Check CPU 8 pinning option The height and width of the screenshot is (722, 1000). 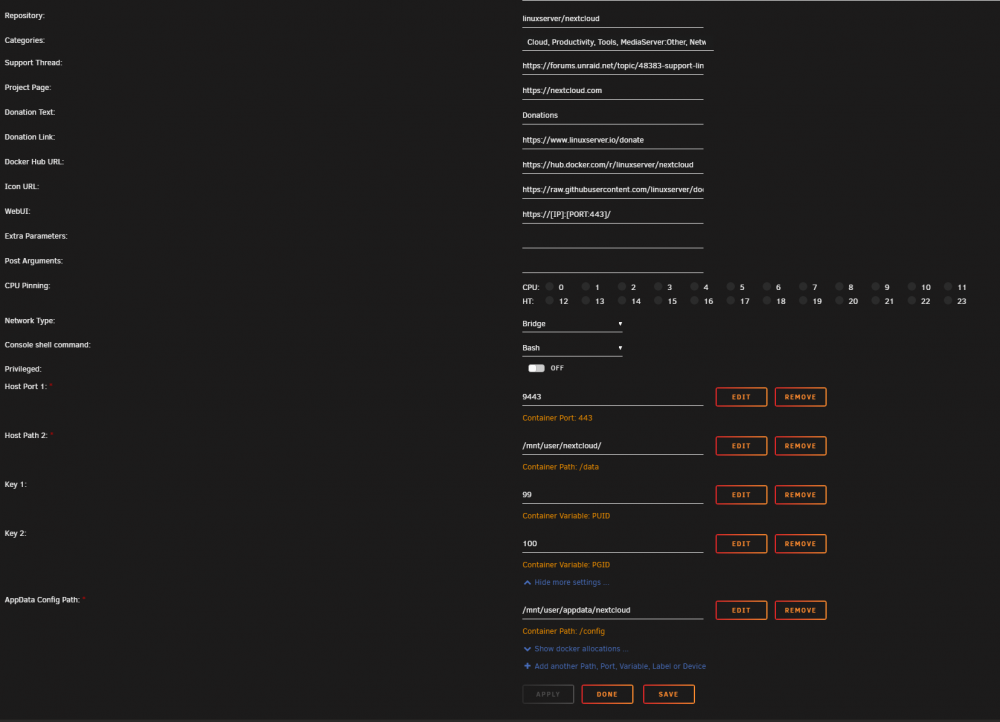[839, 287]
